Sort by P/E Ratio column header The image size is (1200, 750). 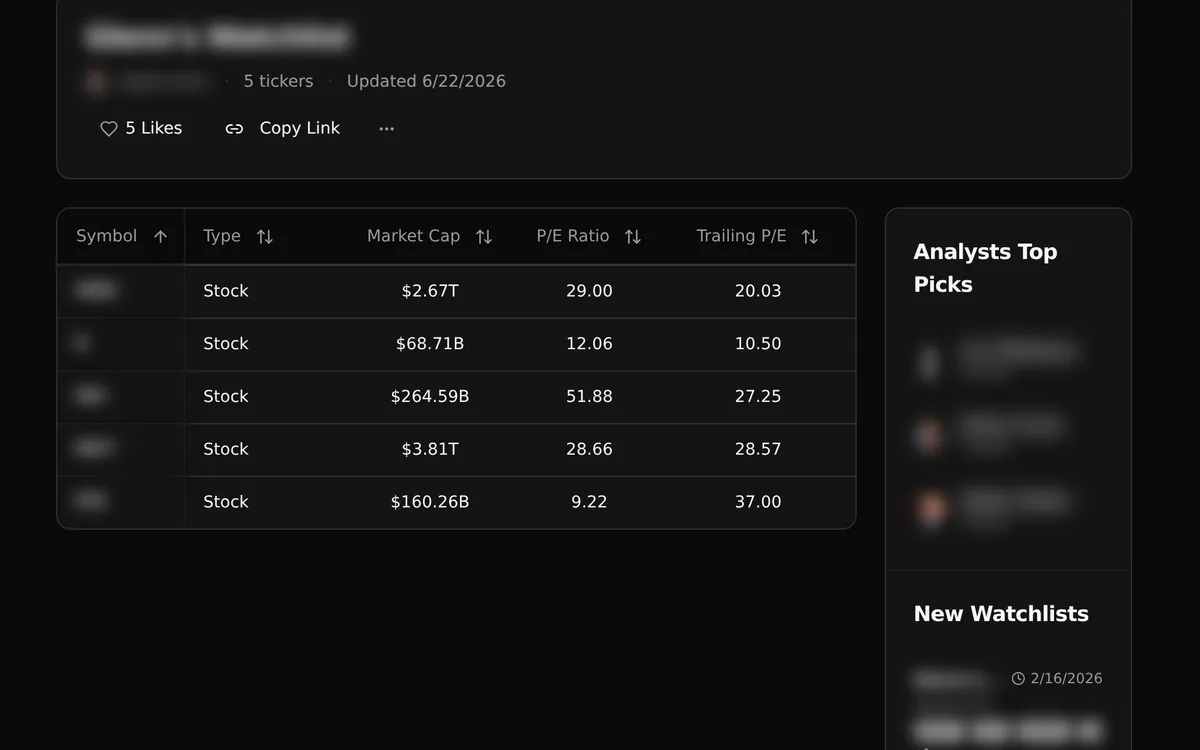point(589,236)
